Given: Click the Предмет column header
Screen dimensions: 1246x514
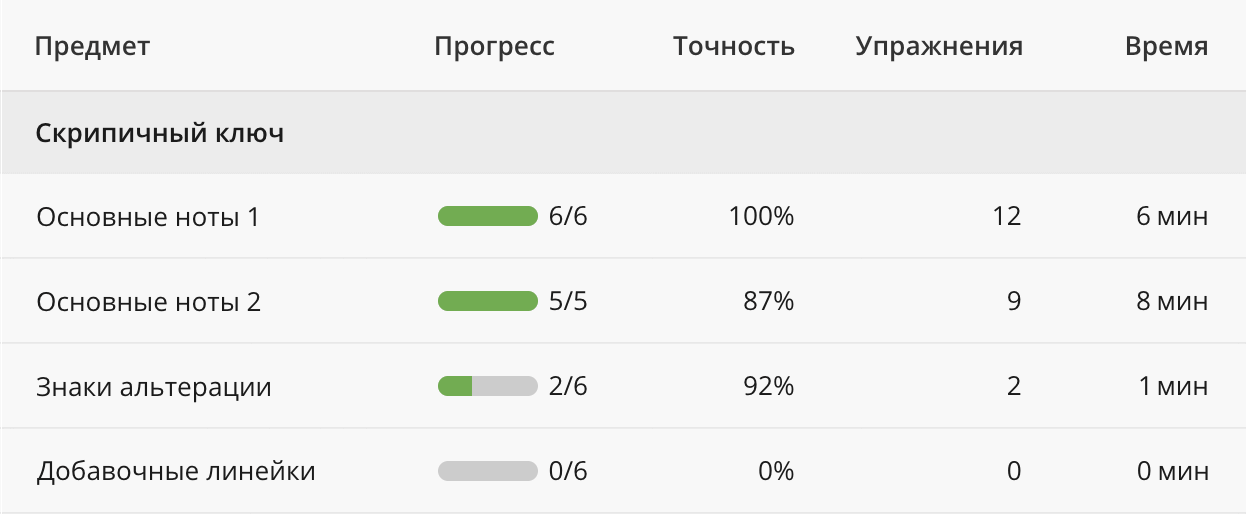Looking at the screenshot, I should tap(93, 46).
